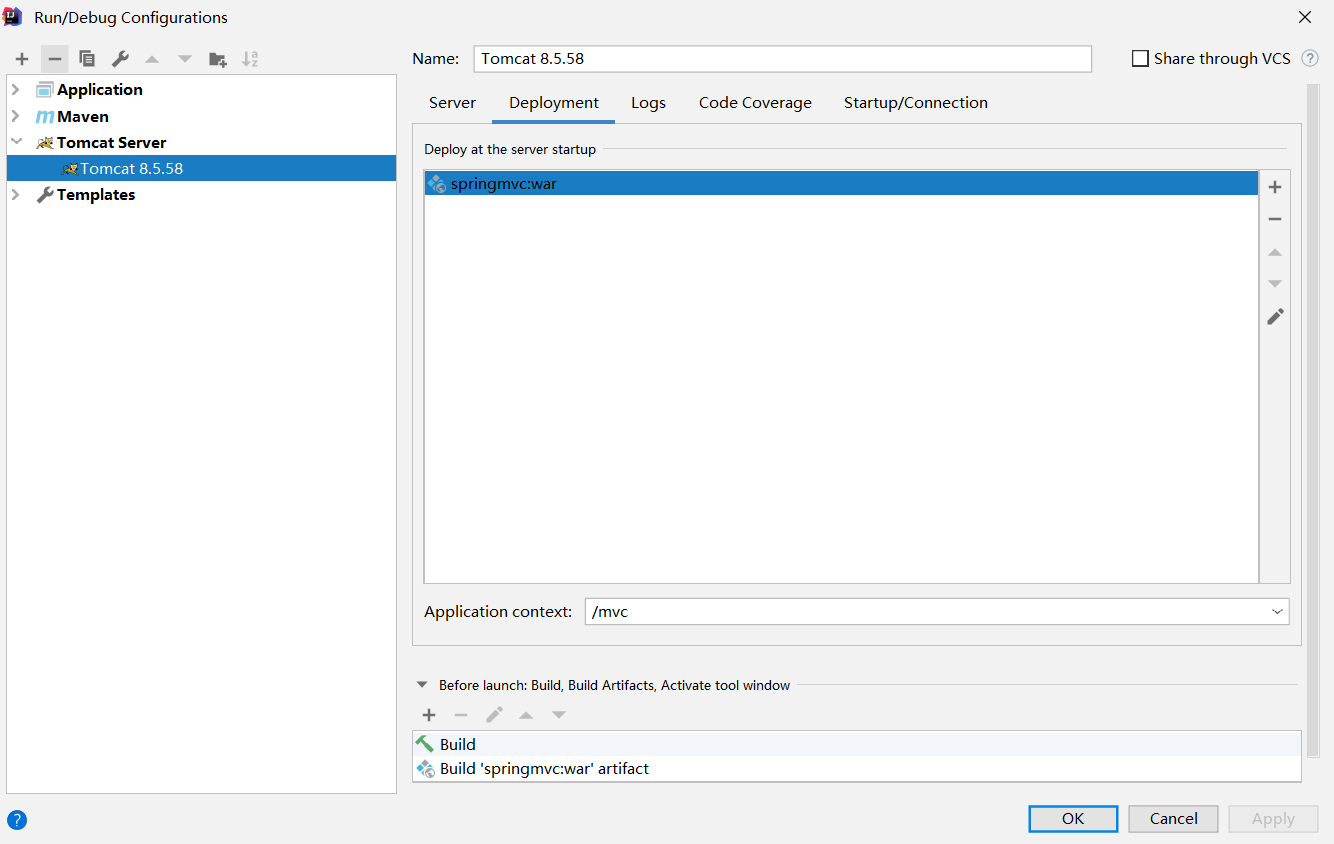This screenshot has width=1334, height=844.
Task: Confirm with the OK button
Action: pos(1073,819)
